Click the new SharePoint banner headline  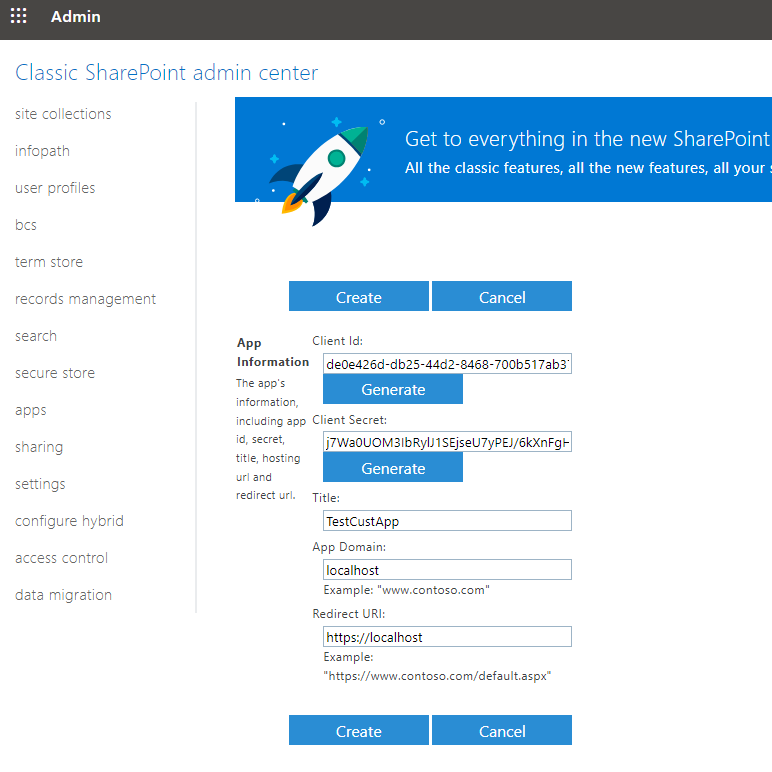tap(587, 139)
